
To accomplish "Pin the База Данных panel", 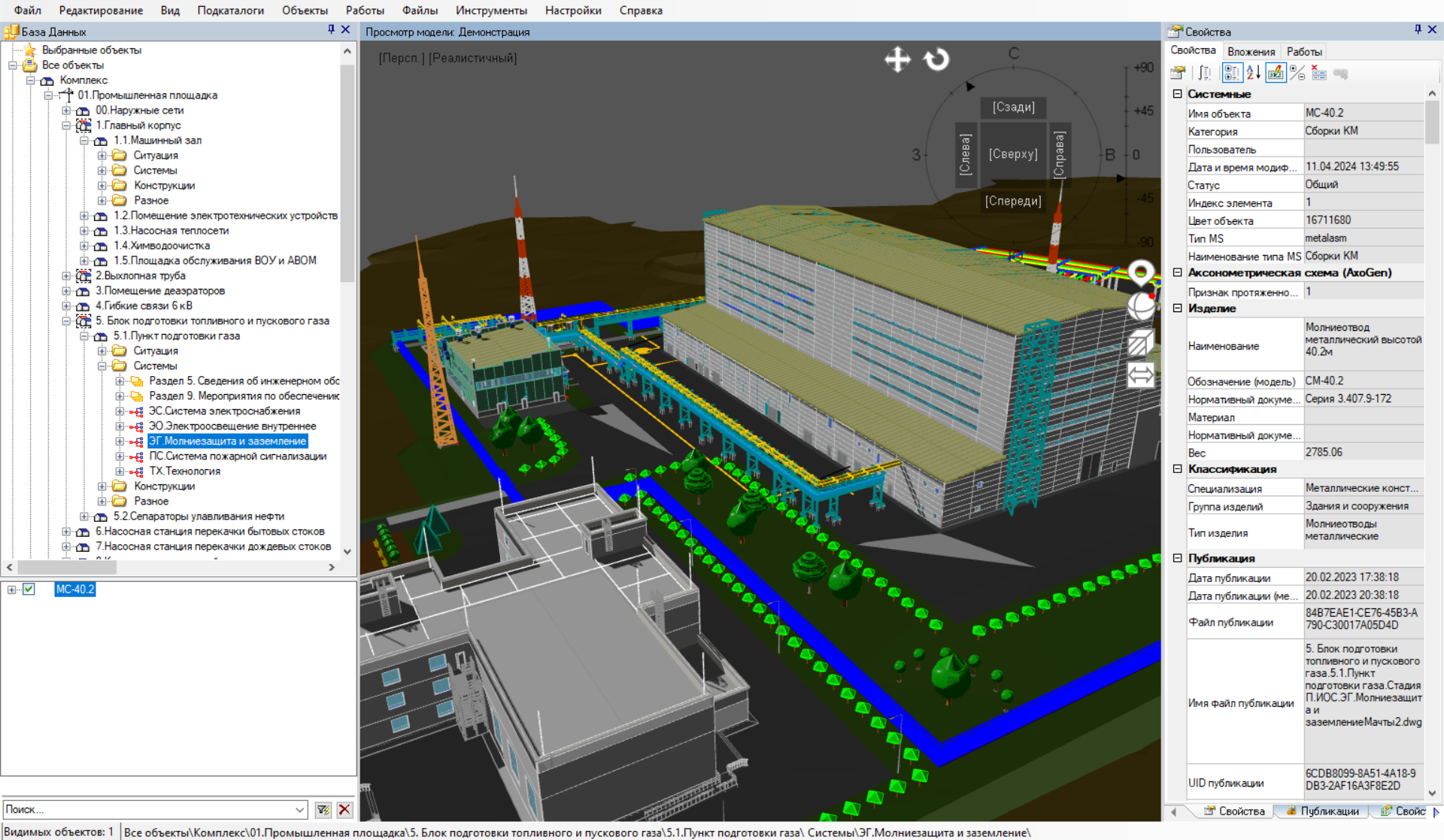I will point(331,29).
